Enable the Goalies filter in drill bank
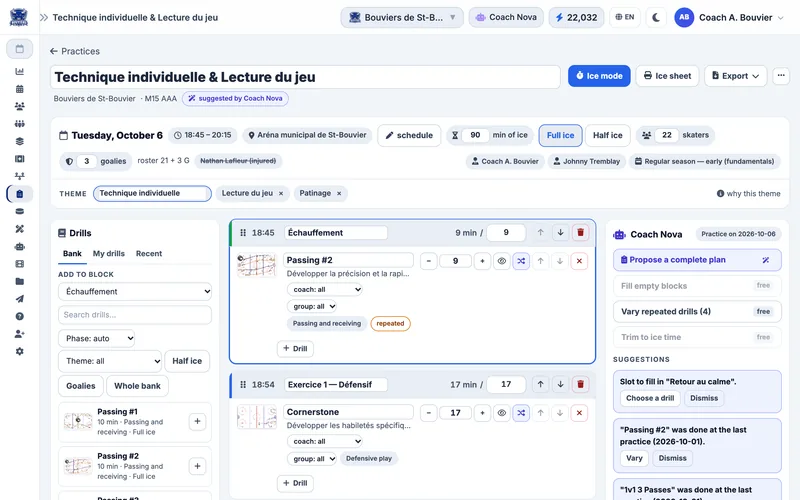The width and height of the screenshot is (800, 500). click(x=81, y=386)
